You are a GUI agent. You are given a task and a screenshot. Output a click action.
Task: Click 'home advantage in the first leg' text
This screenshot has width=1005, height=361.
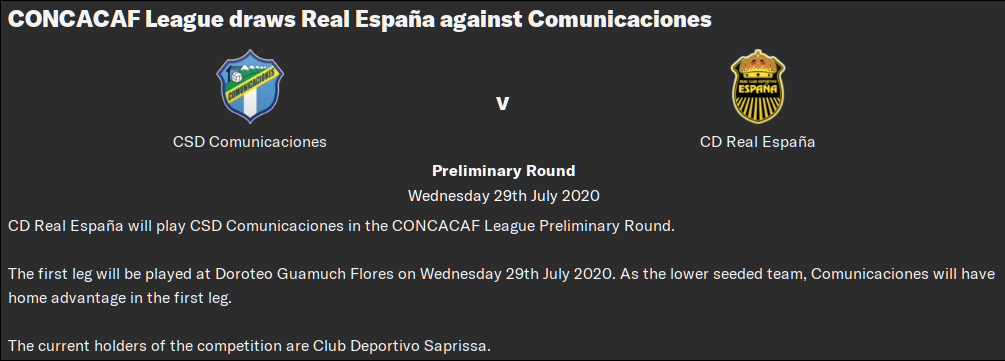click(119, 299)
